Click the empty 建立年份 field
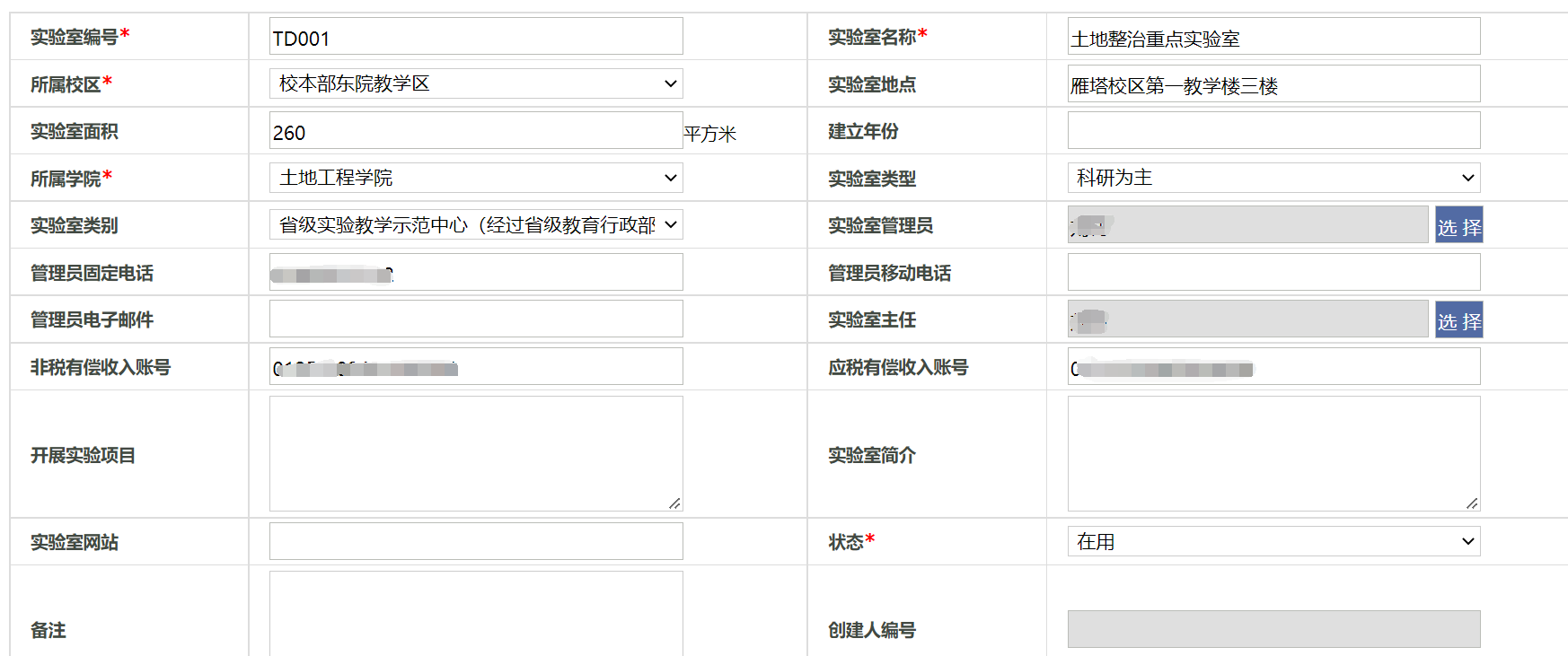 (x=1273, y=131)
